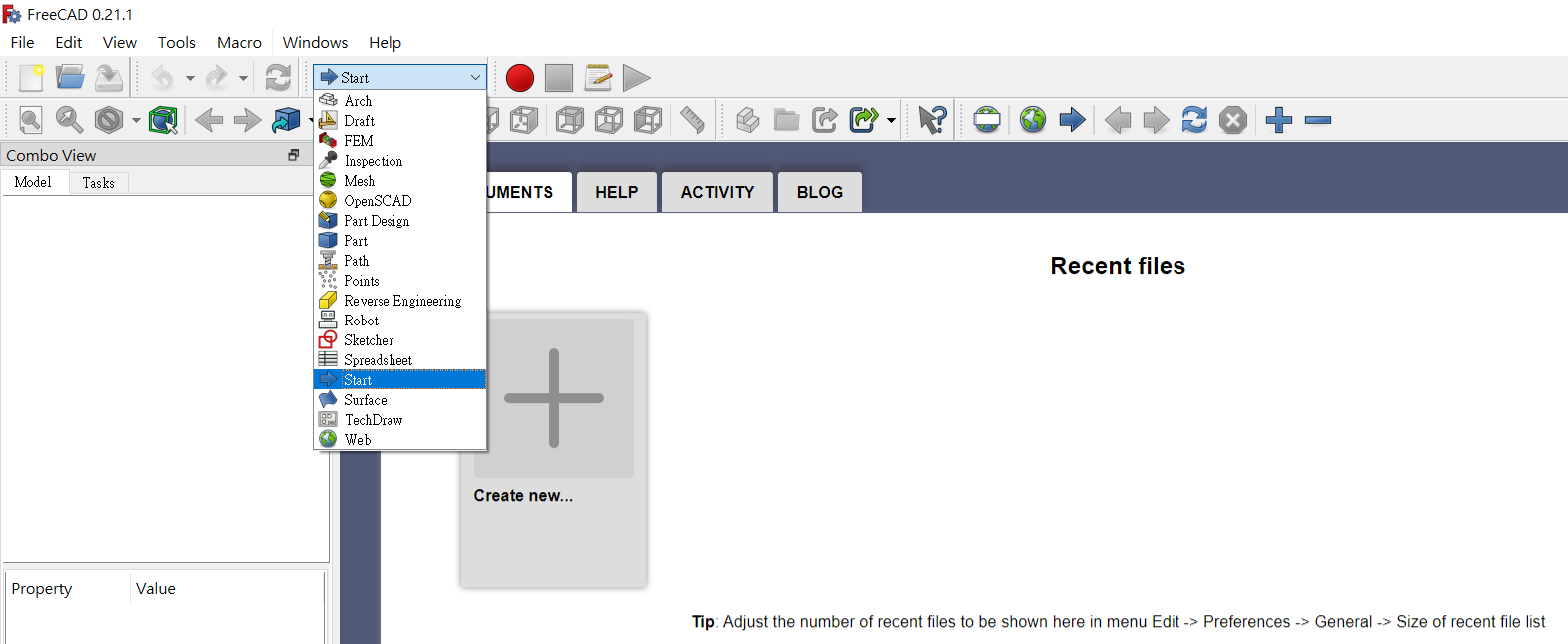Click the Refresh/recompute icon
This screenshot has height=644, width=1568.
[278, 78]
